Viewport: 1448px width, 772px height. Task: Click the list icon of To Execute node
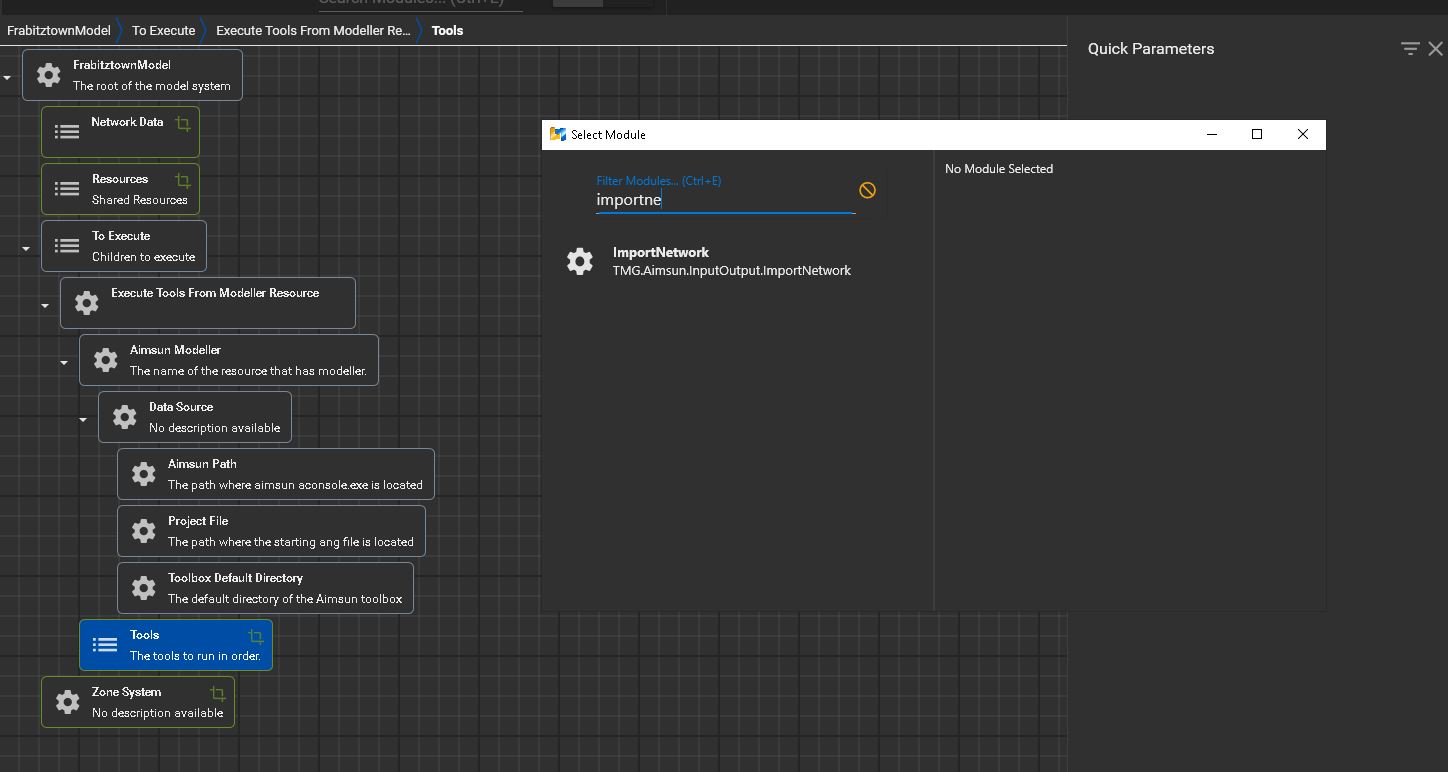click(67, 246)
